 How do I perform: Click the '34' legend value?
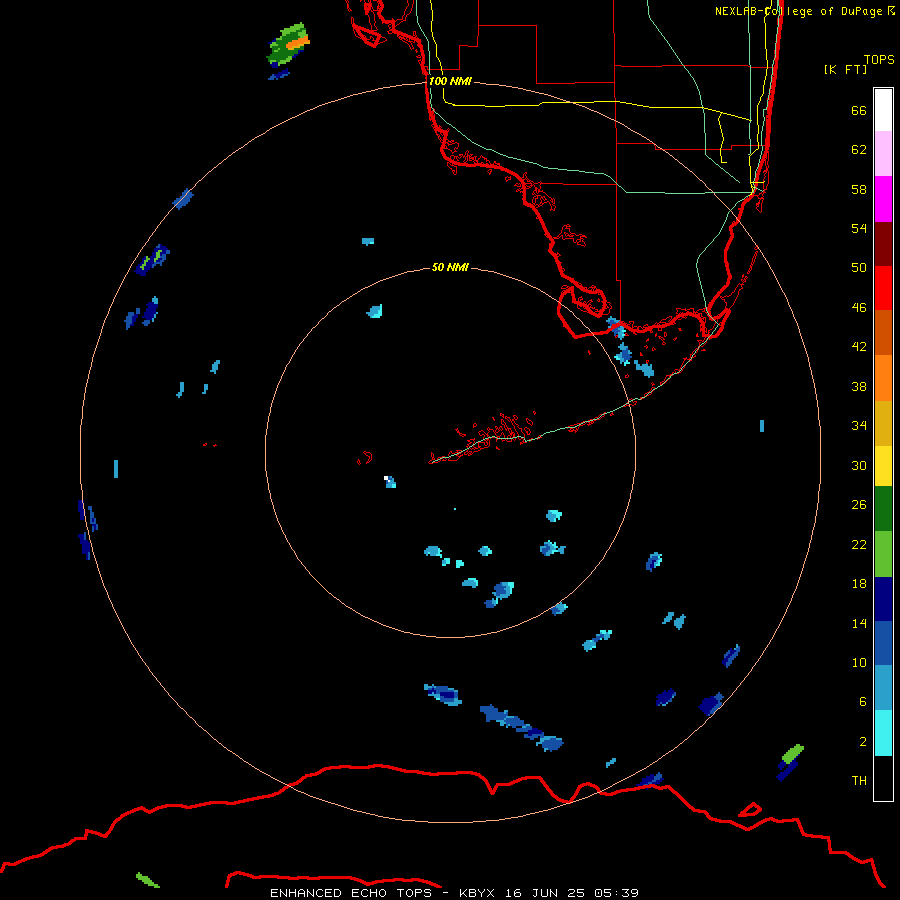859,425
